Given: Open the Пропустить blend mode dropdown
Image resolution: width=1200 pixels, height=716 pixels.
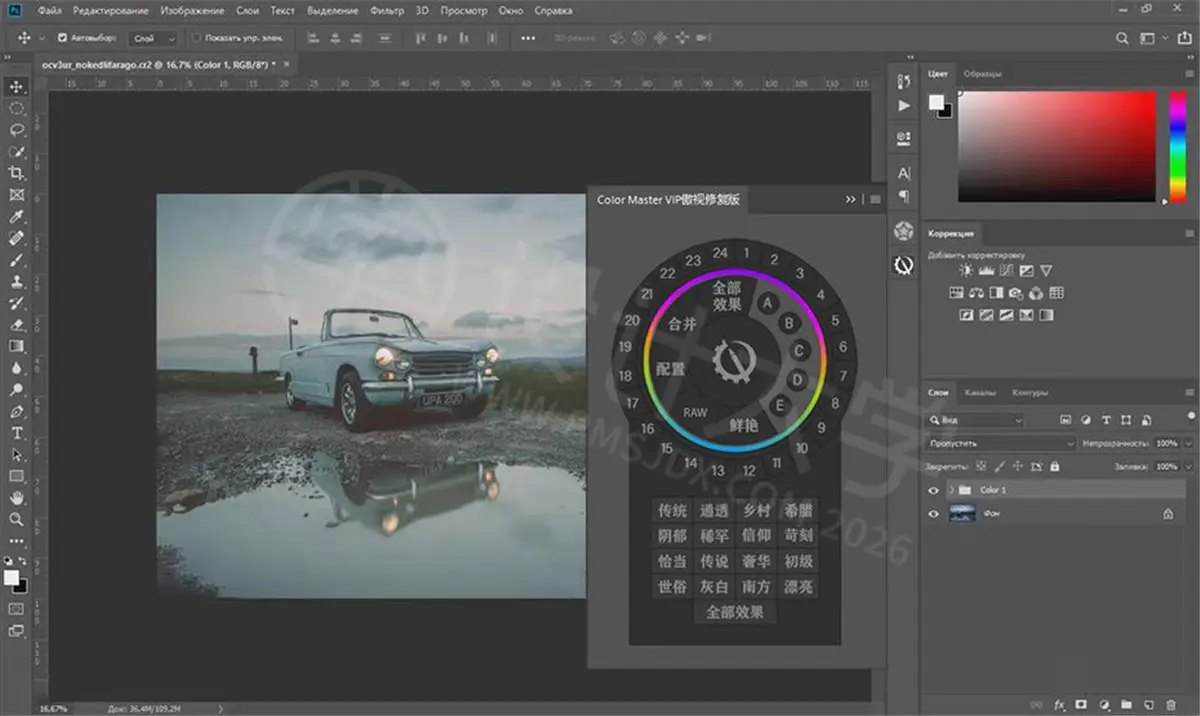Looking at the screenshot, I should pos(1002,443).
